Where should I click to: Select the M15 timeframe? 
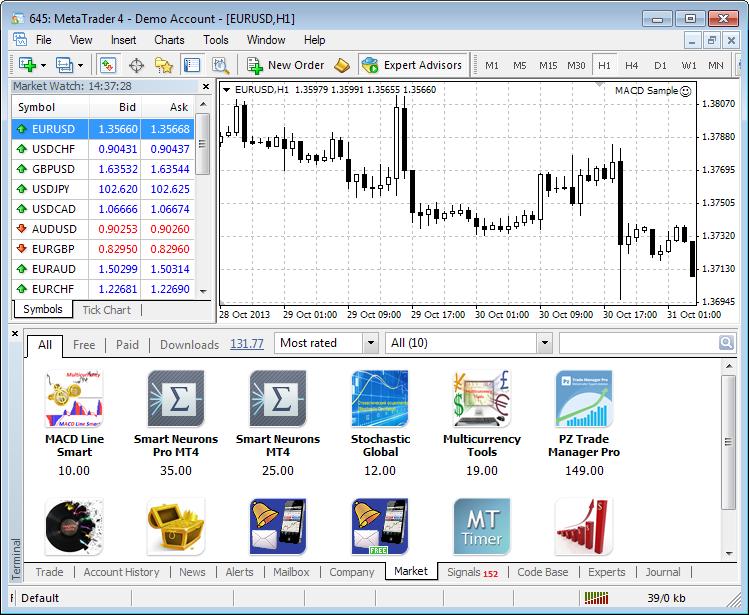pyautogui.click(x=548, y=65)
